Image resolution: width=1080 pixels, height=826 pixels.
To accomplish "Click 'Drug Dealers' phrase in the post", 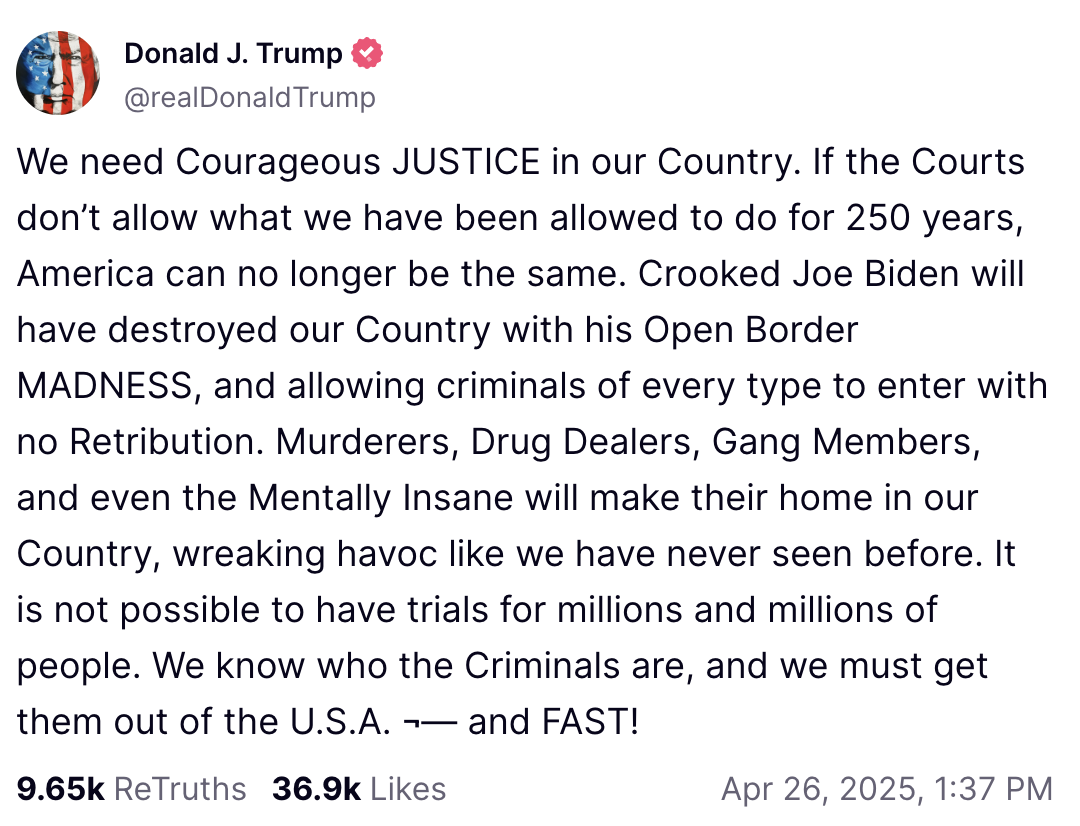I will 581,442.
